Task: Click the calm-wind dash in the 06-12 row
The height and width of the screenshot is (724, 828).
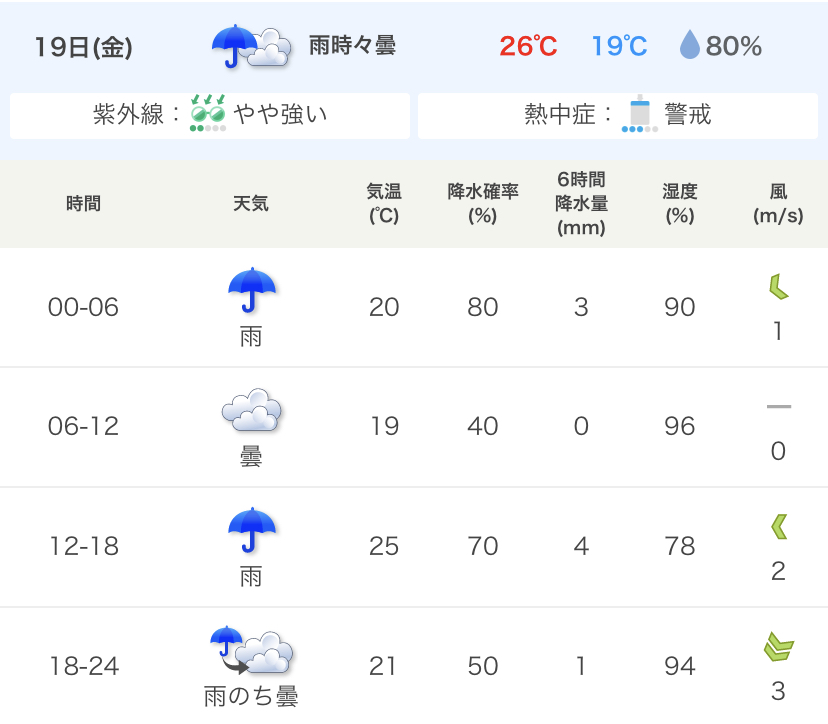Action: tap(779, 406)
